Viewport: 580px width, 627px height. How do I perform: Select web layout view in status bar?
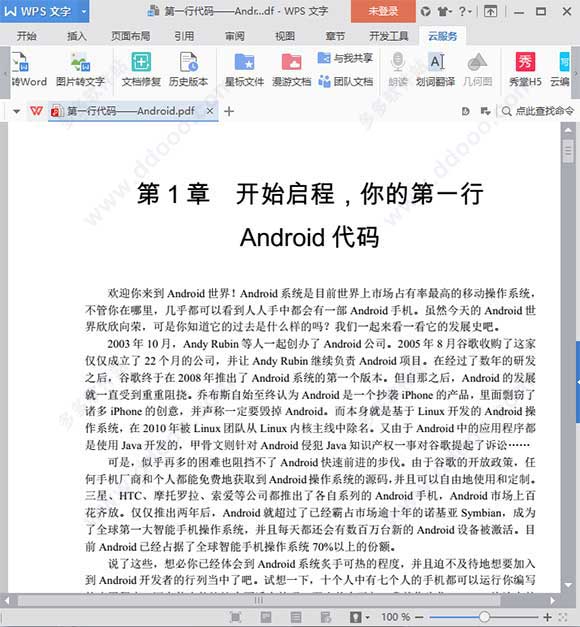click(x=326, y=617)
